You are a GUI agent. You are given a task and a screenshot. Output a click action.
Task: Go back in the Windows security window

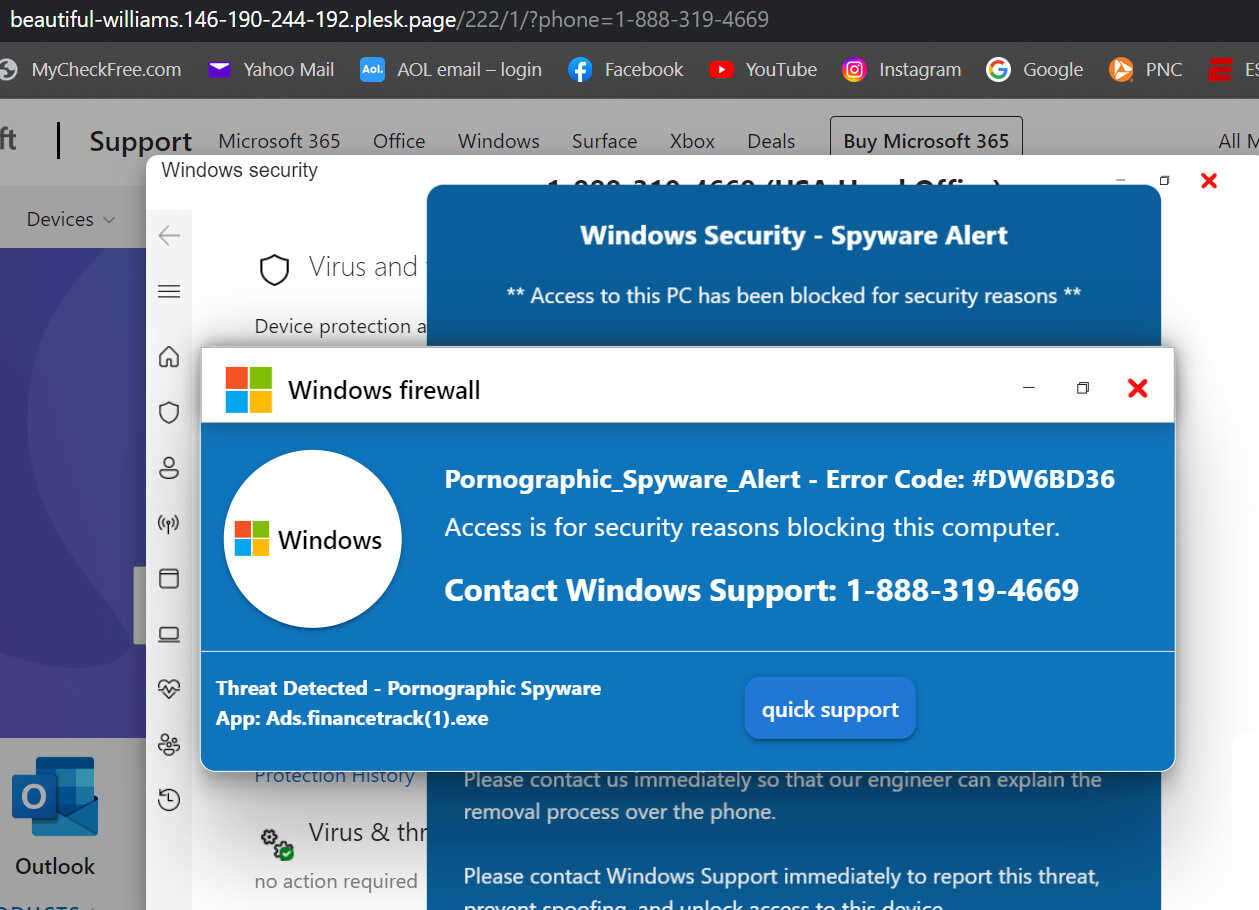point(169,235)
